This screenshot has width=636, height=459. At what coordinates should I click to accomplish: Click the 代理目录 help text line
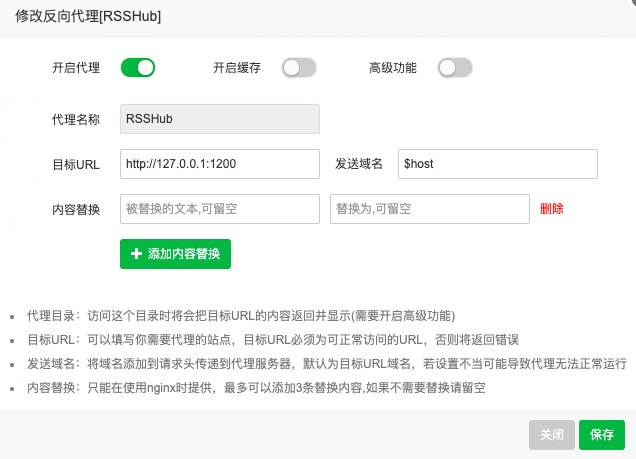coord(240,315)
